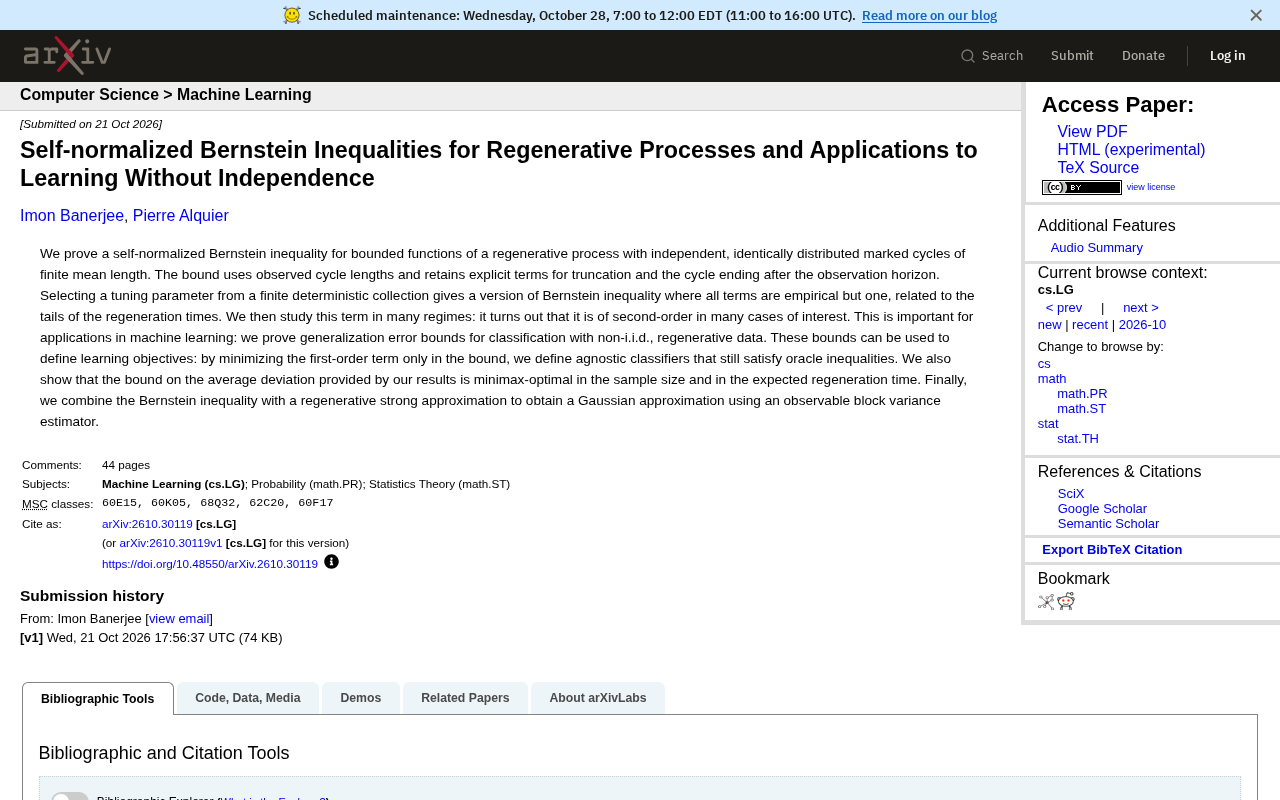The width and height of the screenshot is (1280, 800).
Task: Open the DOI link for this paper
Action: click(210, 564)
